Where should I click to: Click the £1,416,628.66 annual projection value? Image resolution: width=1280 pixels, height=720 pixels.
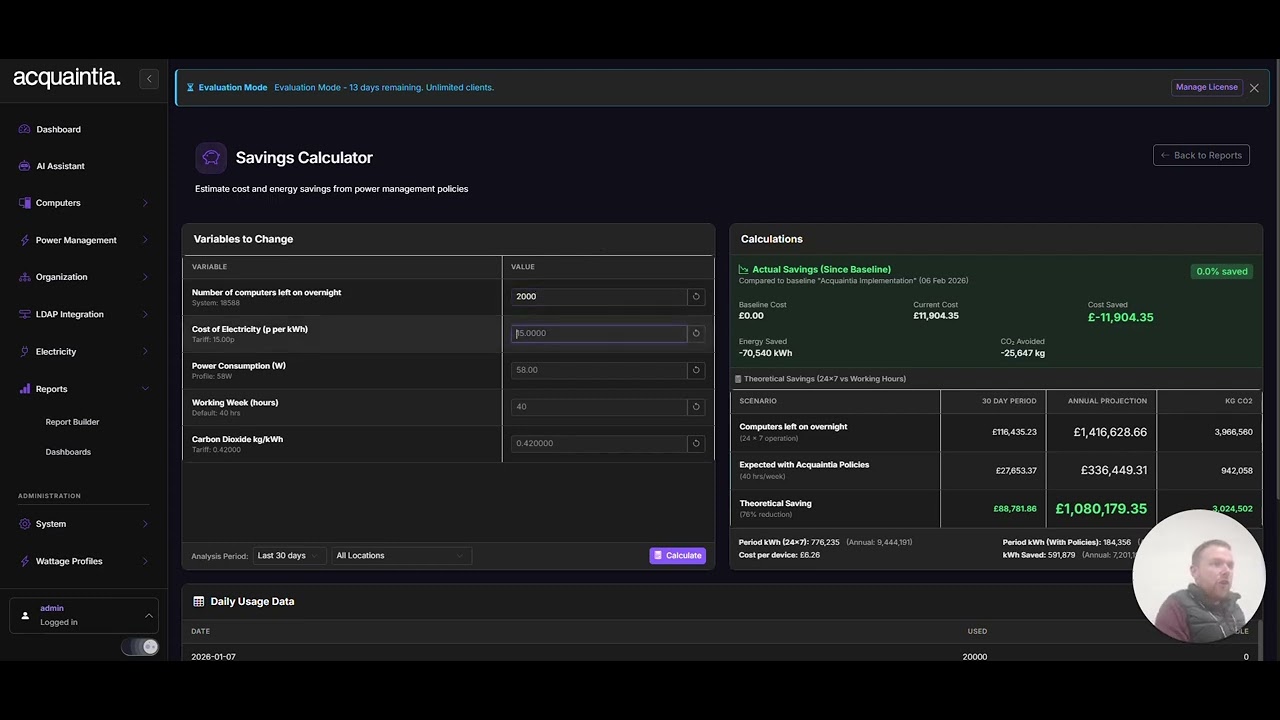[1110, 432]
